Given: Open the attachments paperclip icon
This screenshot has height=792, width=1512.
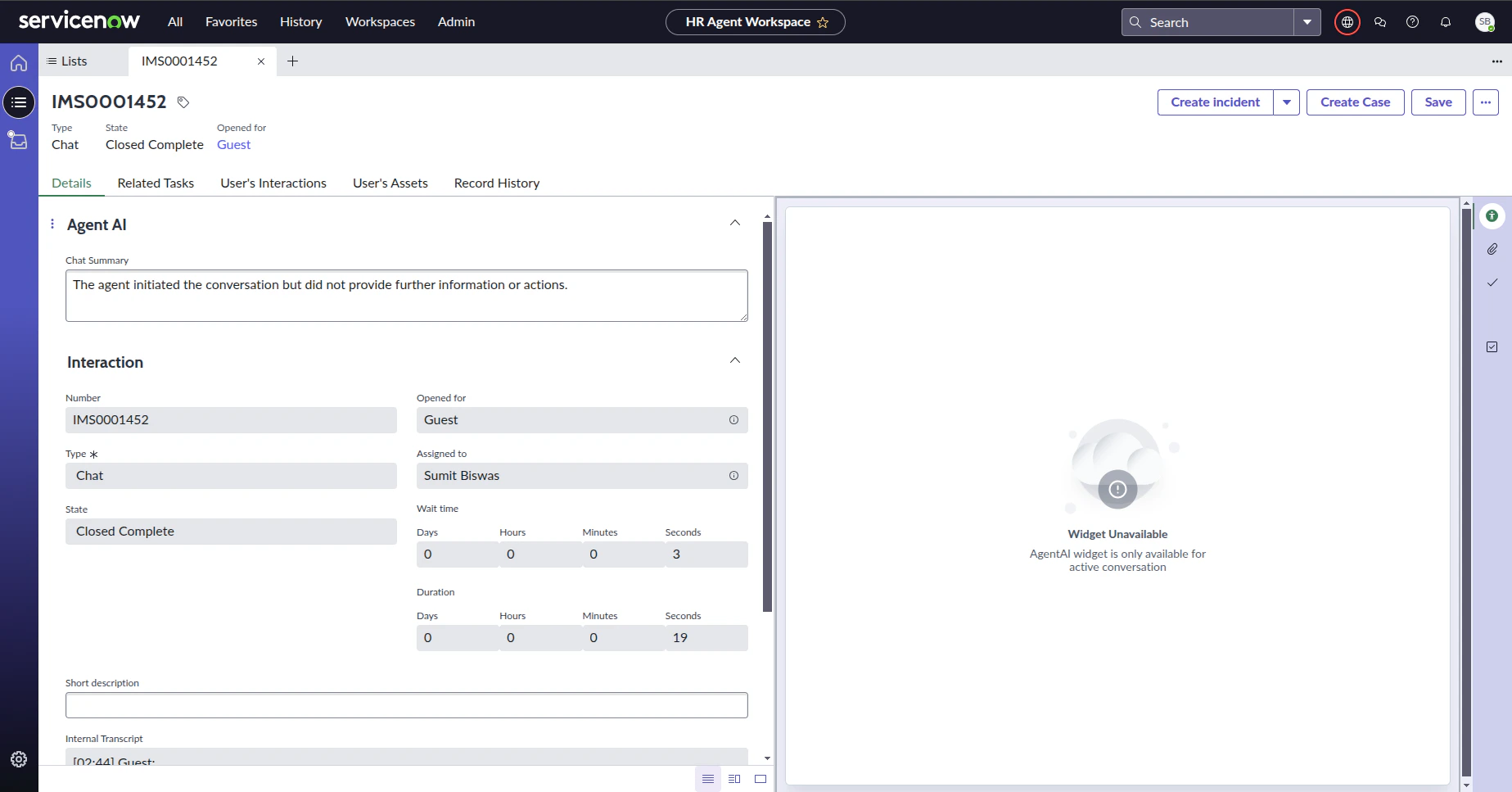Looking at the screenshot, I should [1492, 249].
